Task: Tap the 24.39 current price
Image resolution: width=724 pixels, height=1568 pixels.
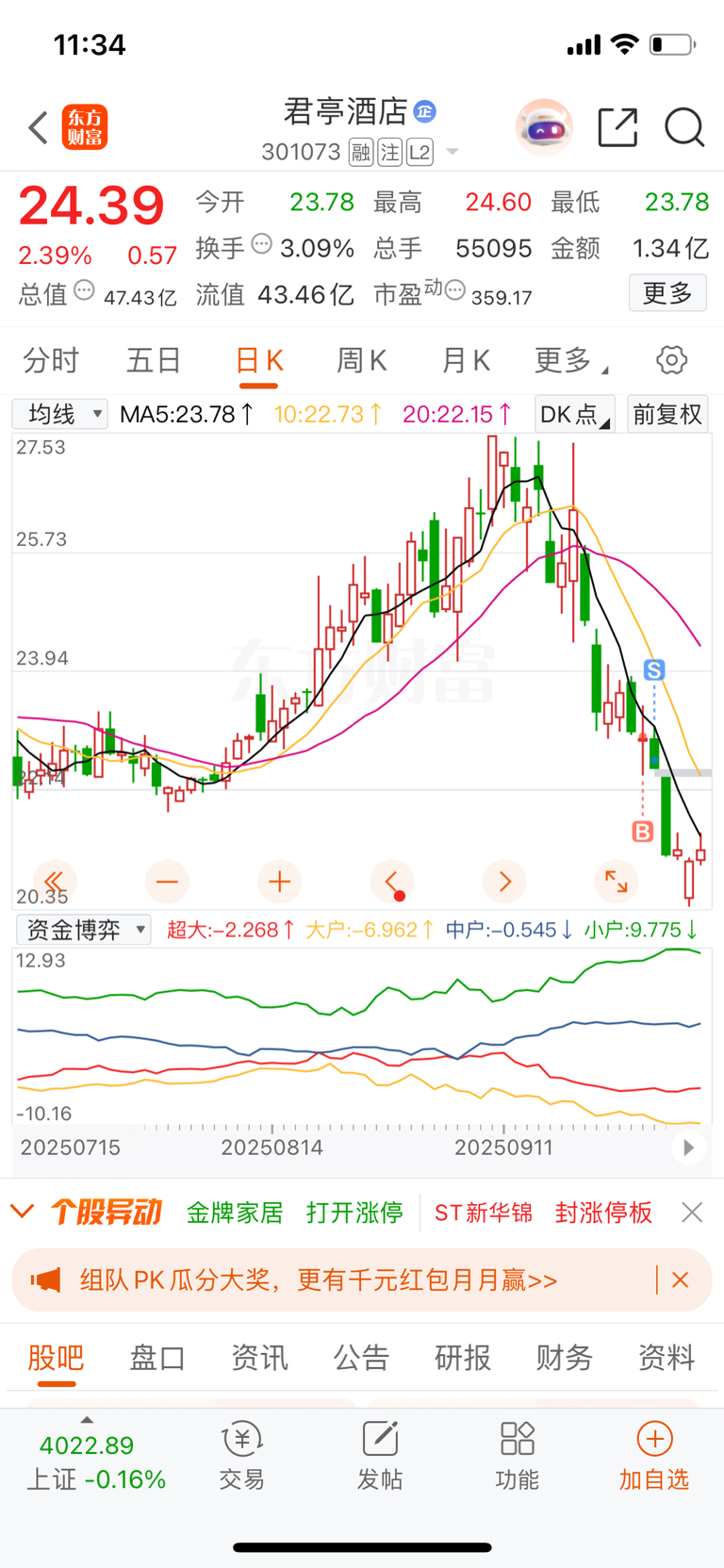Action: (x=91, y=206)
